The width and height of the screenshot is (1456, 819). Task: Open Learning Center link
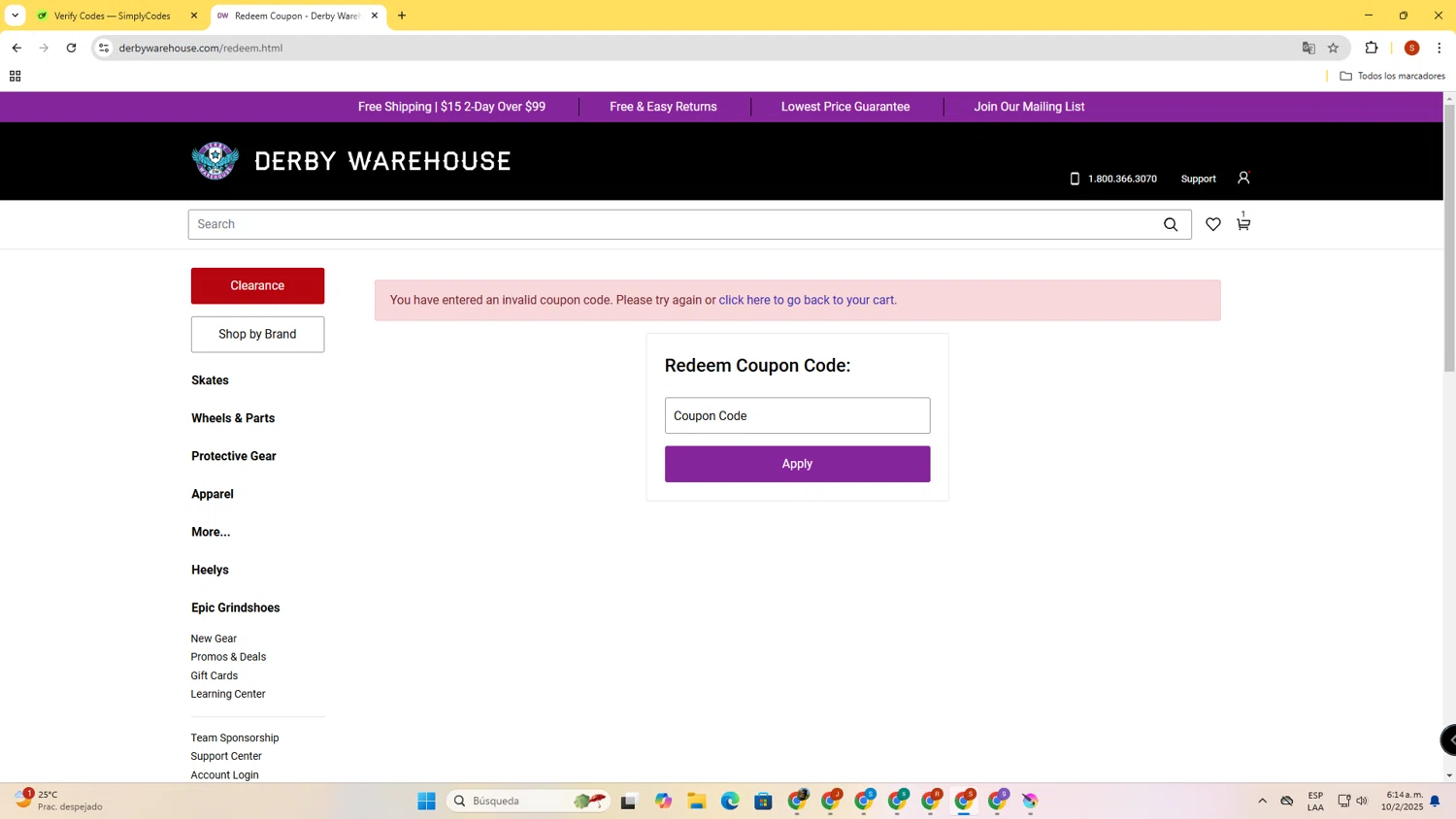click(228, 694)
